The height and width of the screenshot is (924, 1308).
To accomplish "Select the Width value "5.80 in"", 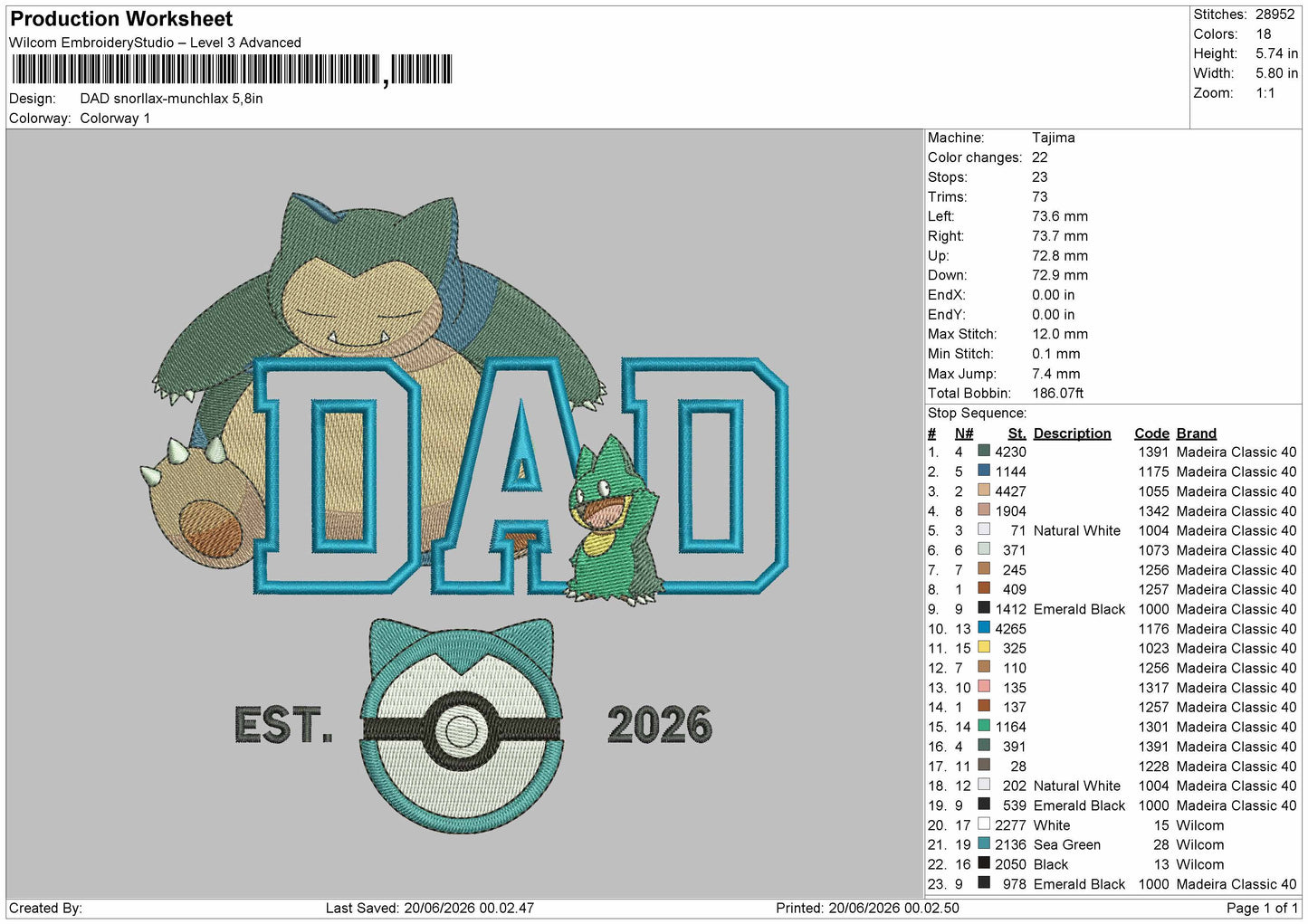I will click(1276, 73).
